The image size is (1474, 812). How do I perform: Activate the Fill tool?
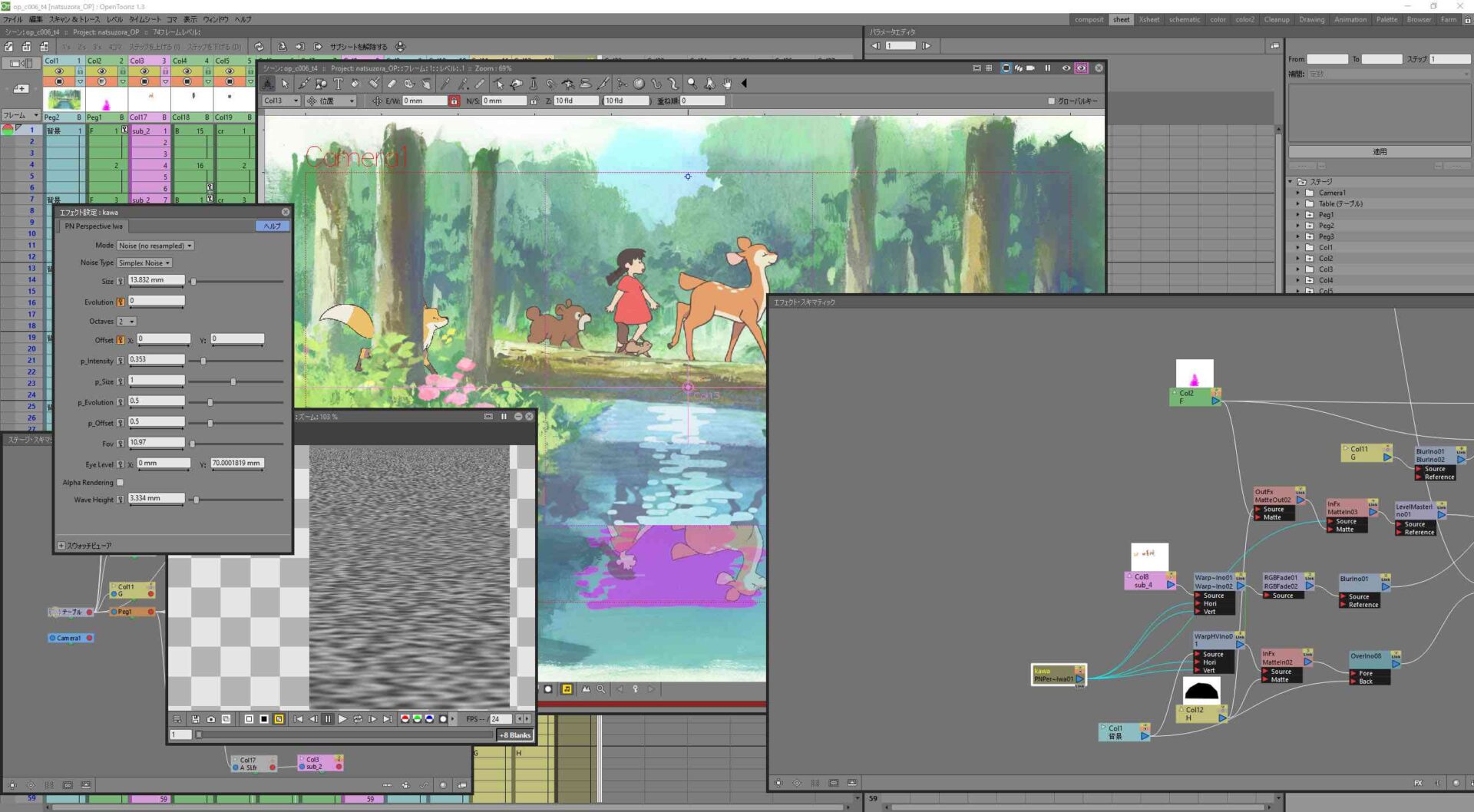(354, 84)
